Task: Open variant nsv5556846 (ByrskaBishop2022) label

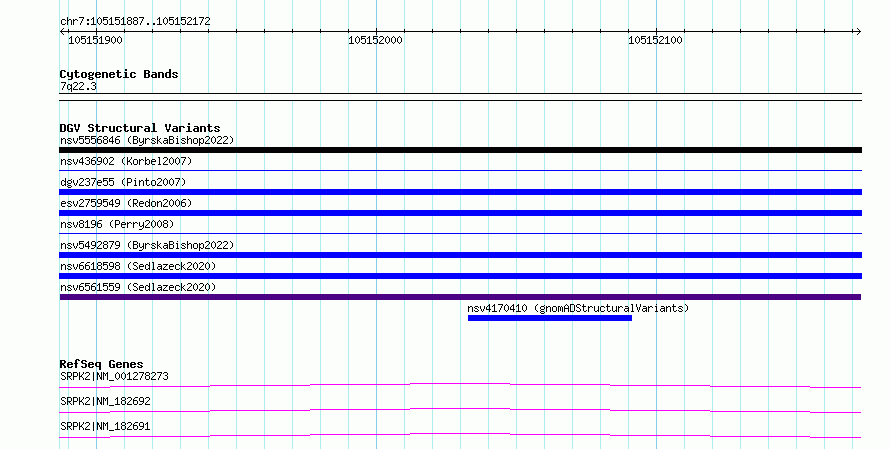Action: click(x=147, y=140)
